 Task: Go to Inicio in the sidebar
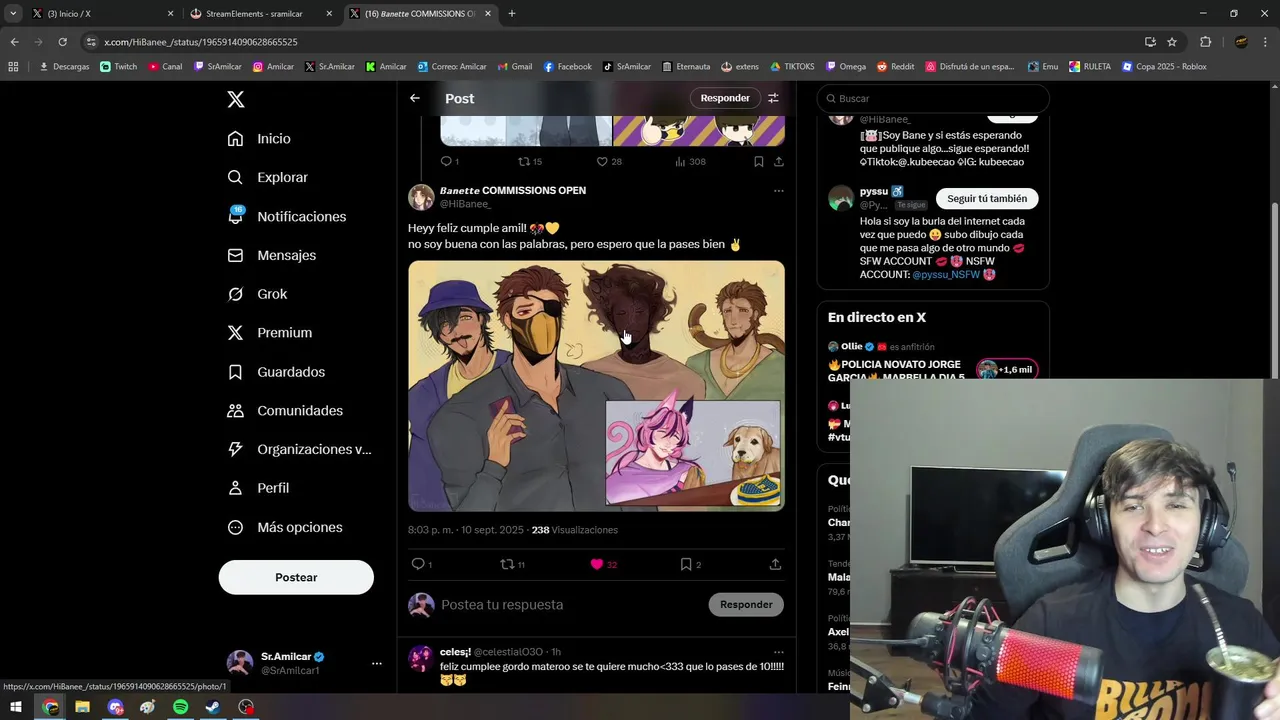260,139
